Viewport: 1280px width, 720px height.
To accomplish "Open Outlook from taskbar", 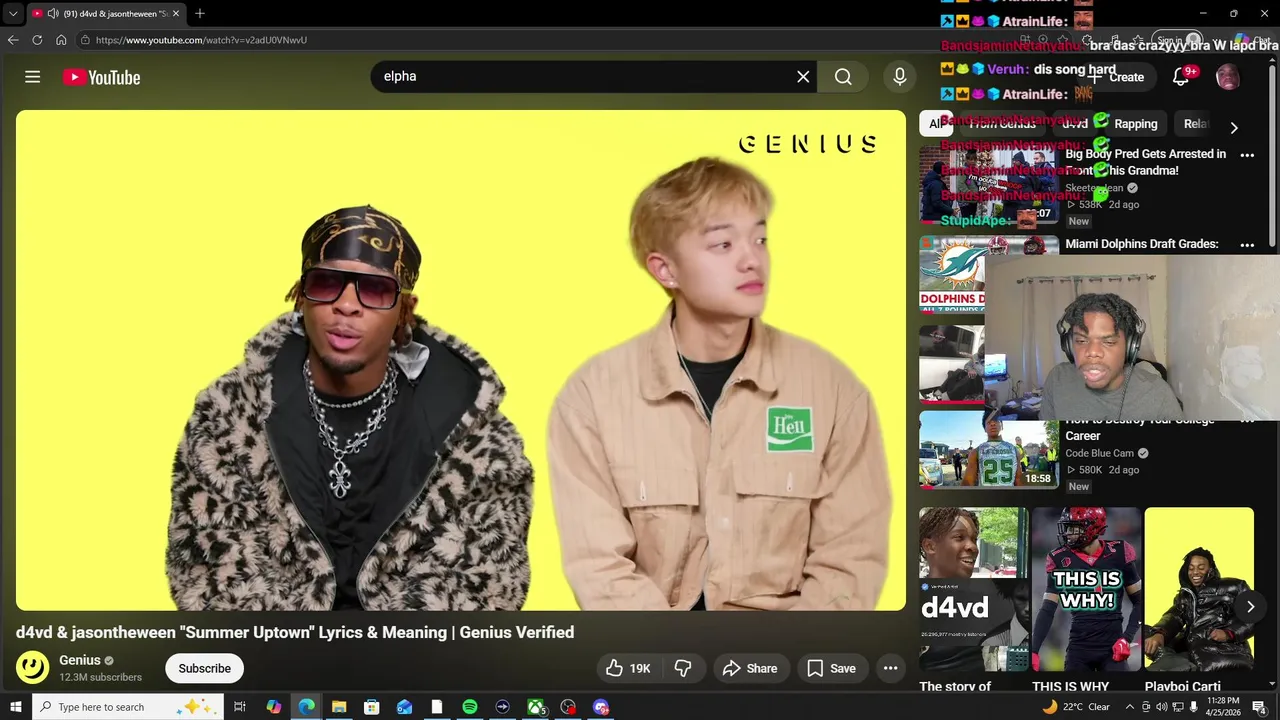I will 404,707.
